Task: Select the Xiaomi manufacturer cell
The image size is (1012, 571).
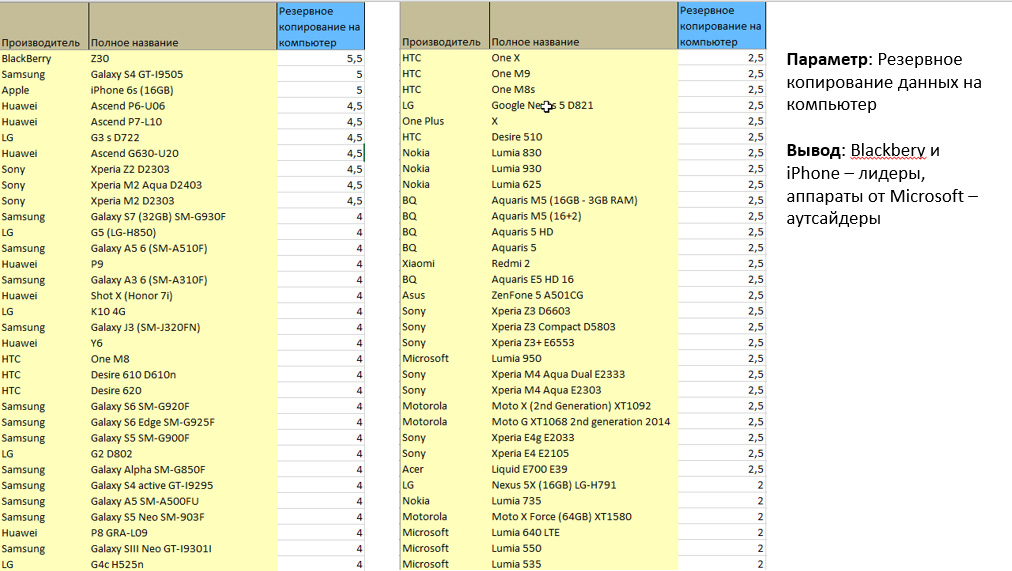Action: tap(445, 263)
